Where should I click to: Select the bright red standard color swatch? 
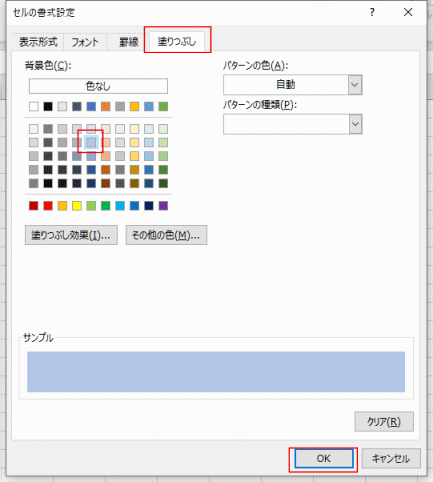48,206
